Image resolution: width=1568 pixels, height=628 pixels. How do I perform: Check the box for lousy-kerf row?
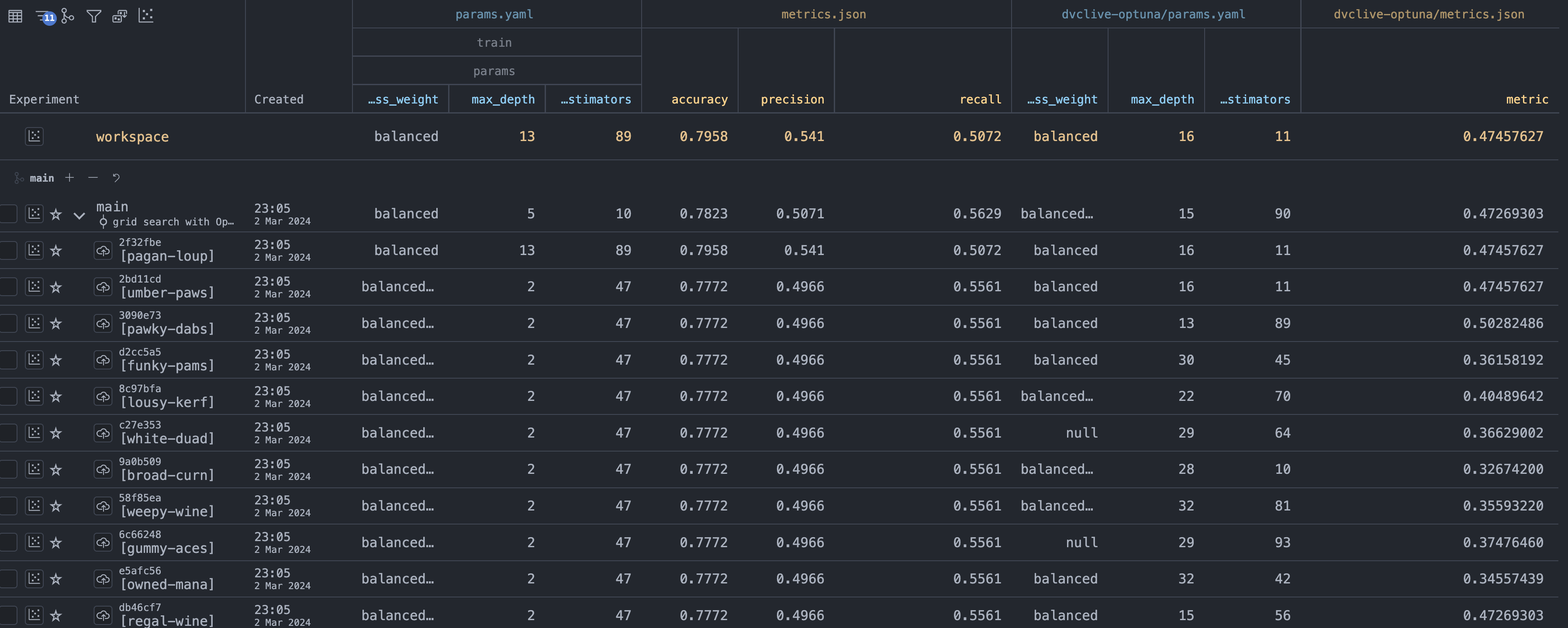tap(9, 396)
